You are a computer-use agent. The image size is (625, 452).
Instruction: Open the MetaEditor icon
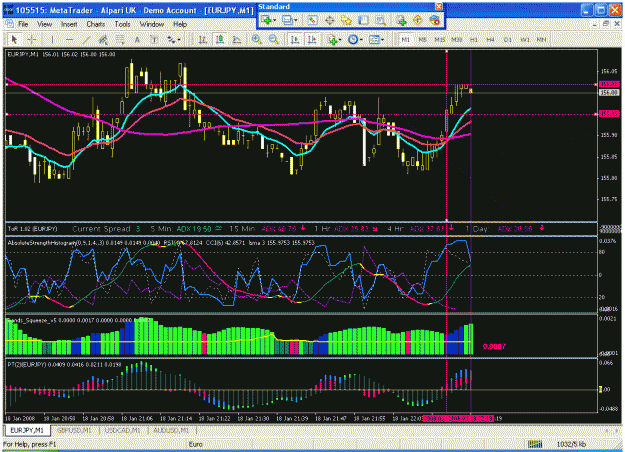pyautogui.click(x=418, y=20)
